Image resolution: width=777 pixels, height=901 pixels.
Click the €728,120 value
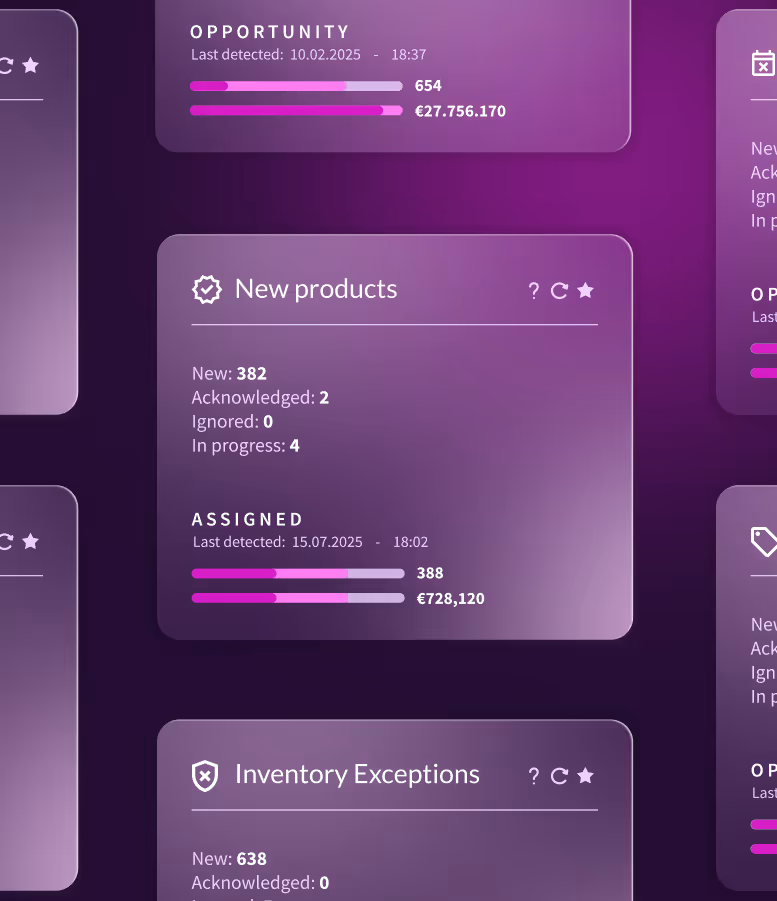click(451, 599)
